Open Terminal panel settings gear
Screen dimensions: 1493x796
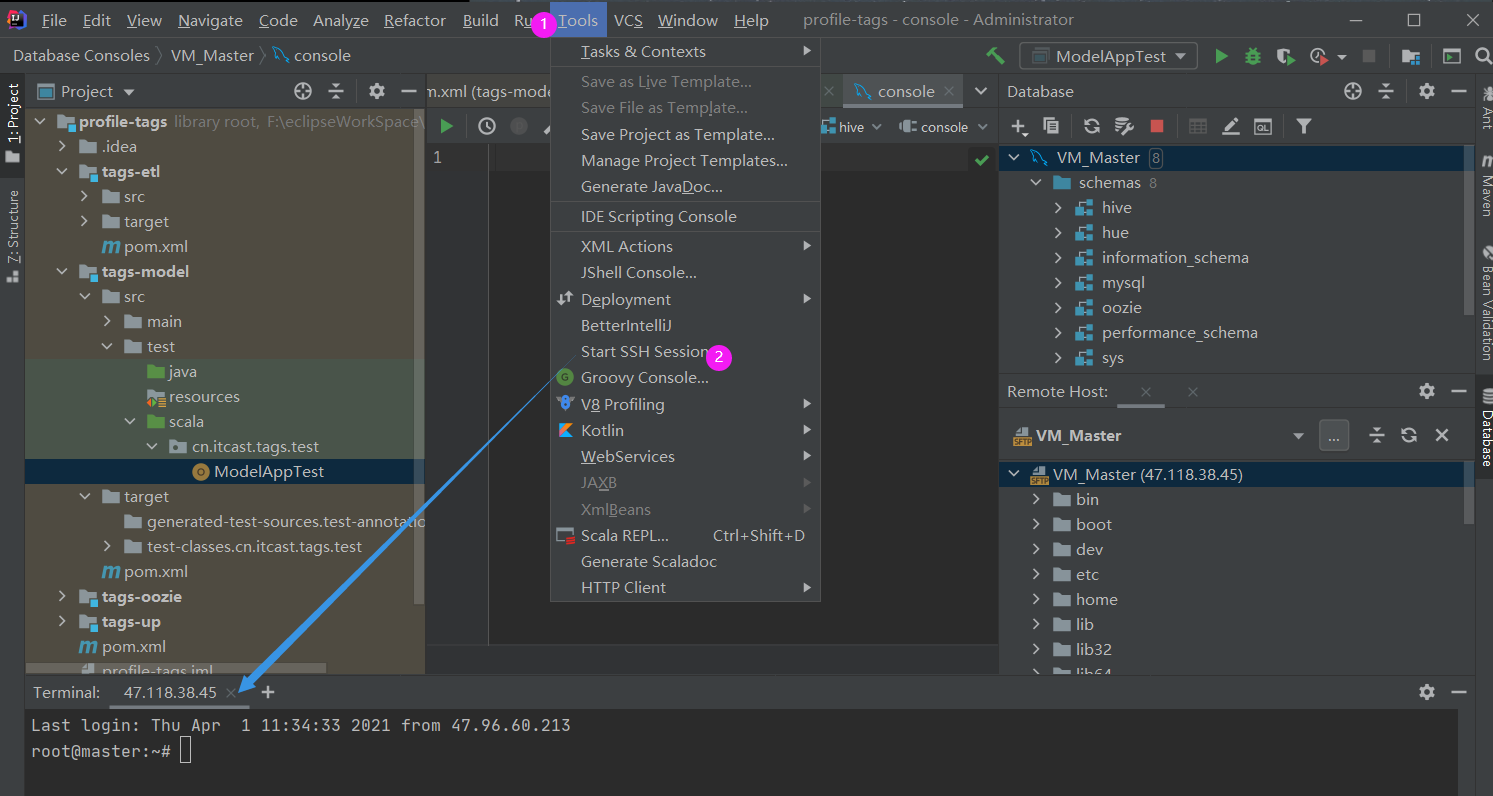(1427, 692)
